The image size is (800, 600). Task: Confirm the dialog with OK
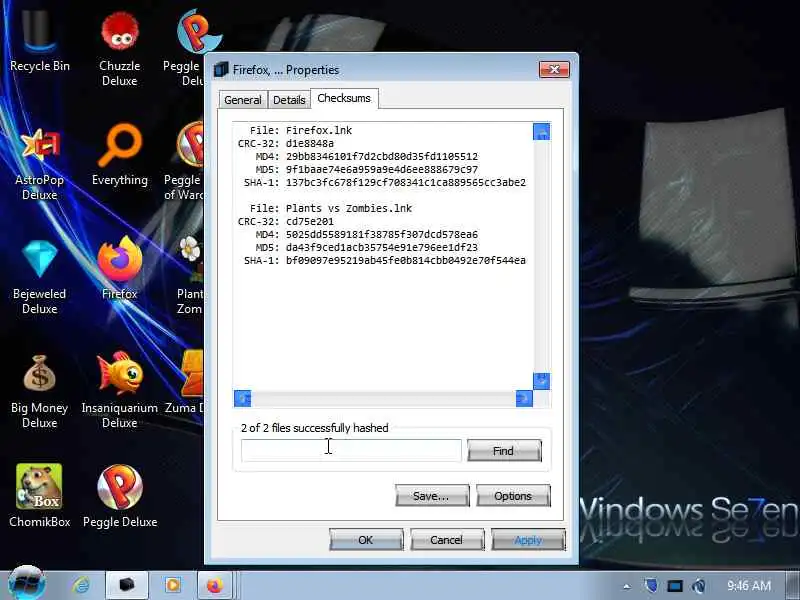pos(366,540)
